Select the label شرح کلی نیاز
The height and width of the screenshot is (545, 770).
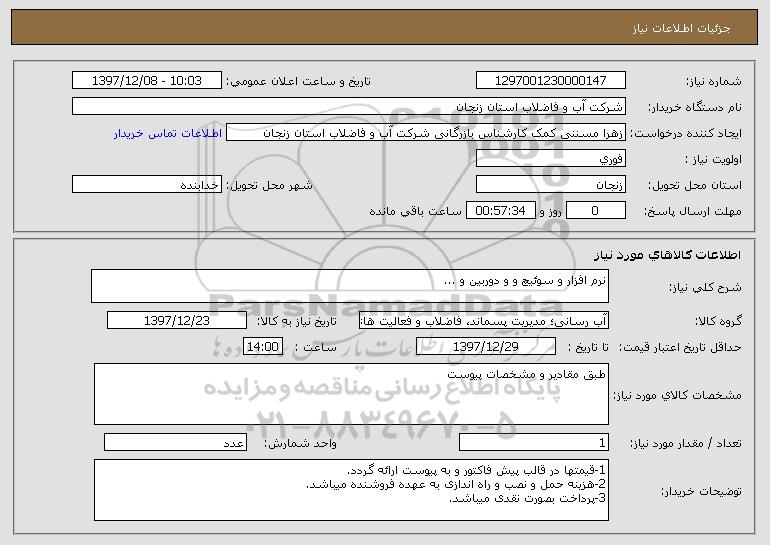(x=705, y=288)
